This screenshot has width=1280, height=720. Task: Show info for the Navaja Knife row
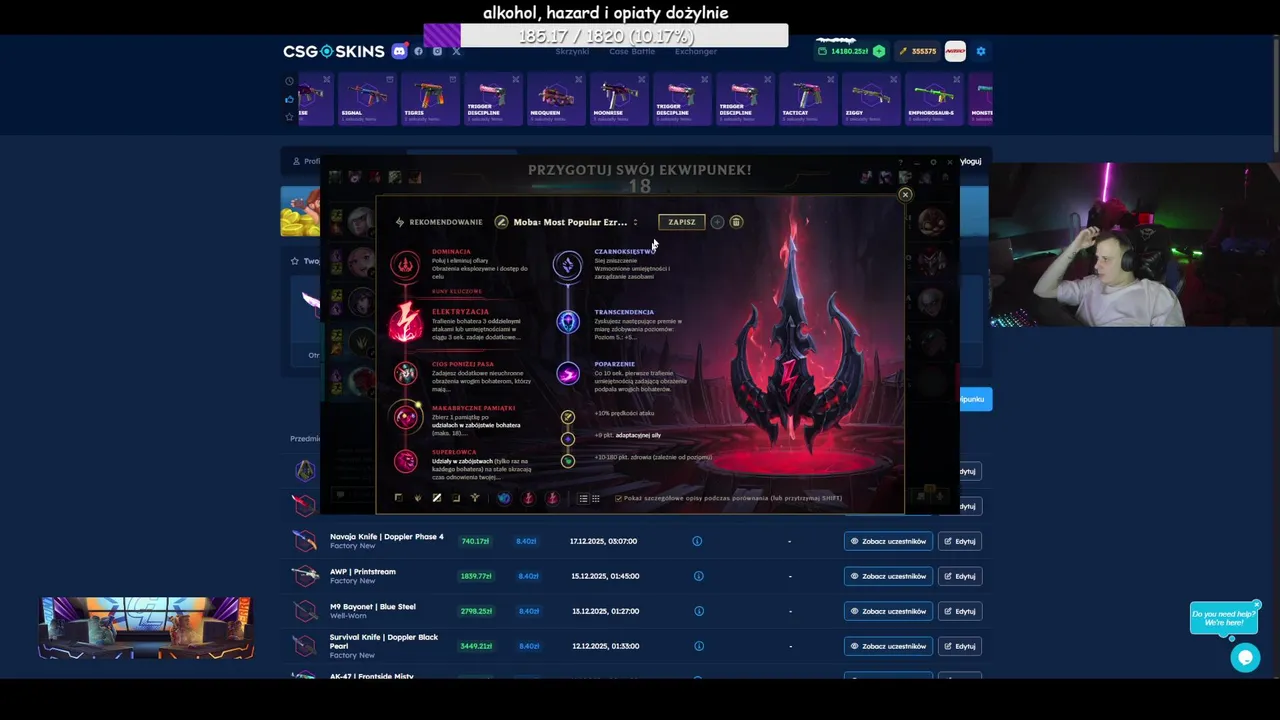697,541
